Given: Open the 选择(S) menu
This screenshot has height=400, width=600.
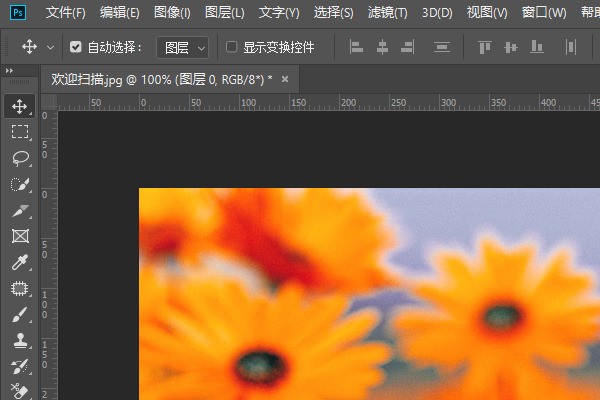Looking at the screenshot, I should (333, 13).
